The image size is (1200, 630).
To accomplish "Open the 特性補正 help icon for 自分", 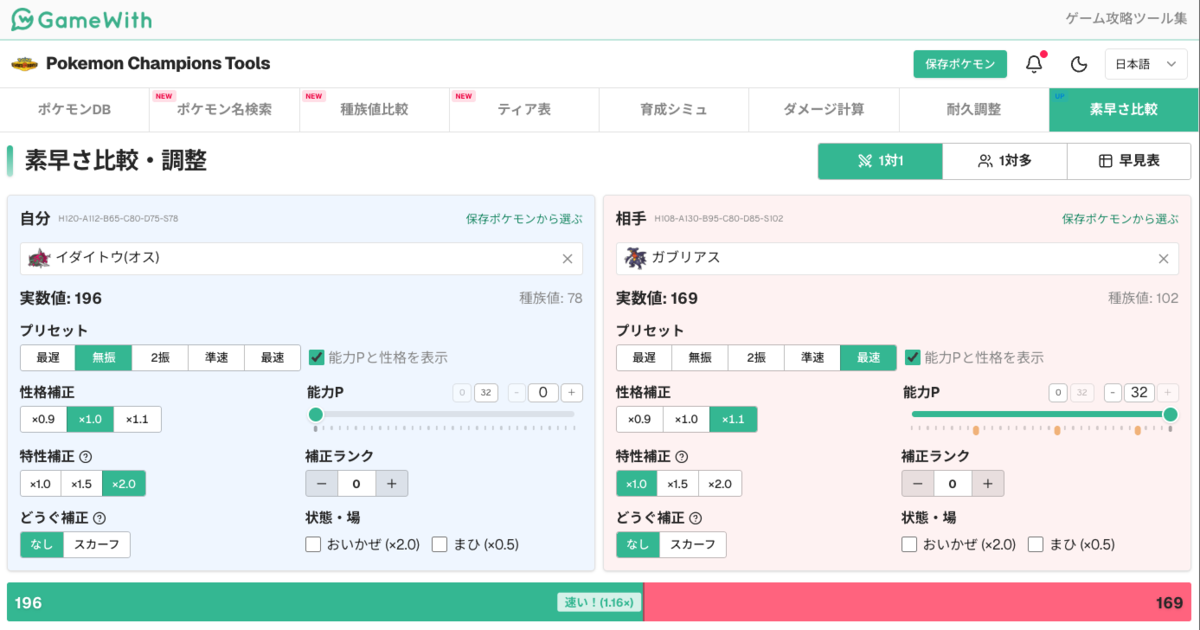I will point(85,457).
